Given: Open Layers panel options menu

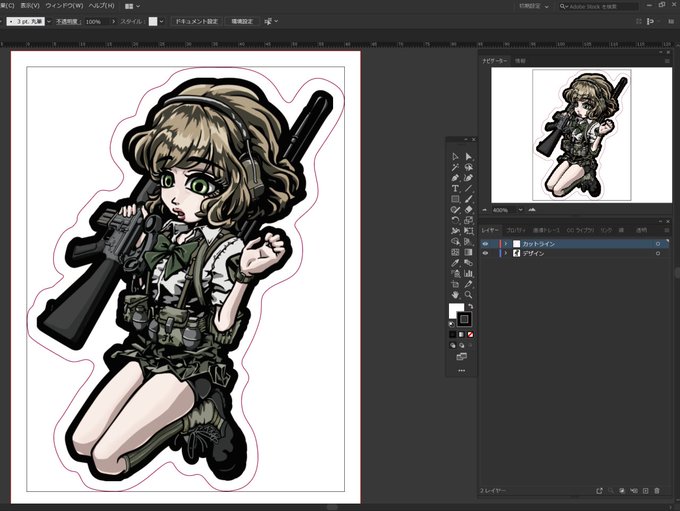Looking at the screenshot, I should [667, 230].
